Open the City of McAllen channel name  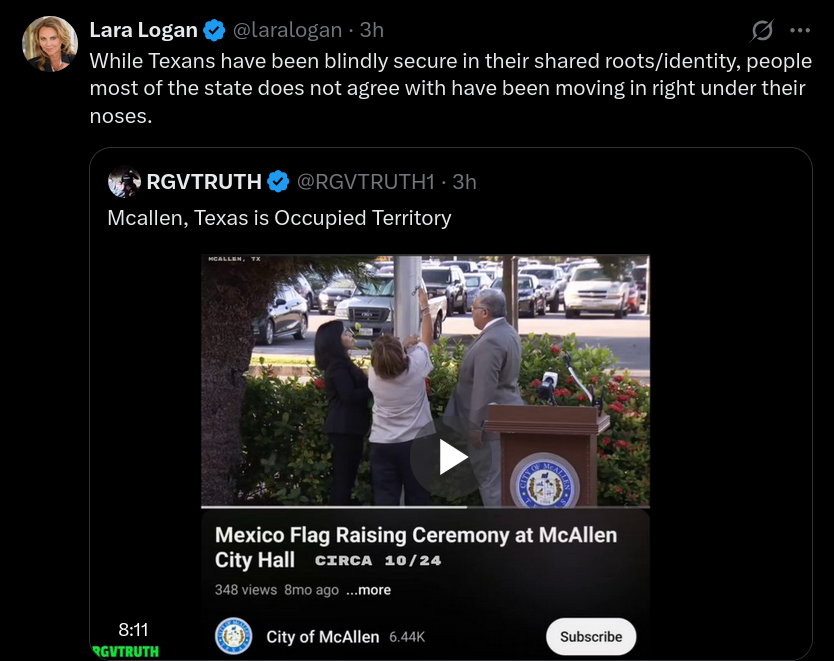[323, 637]
